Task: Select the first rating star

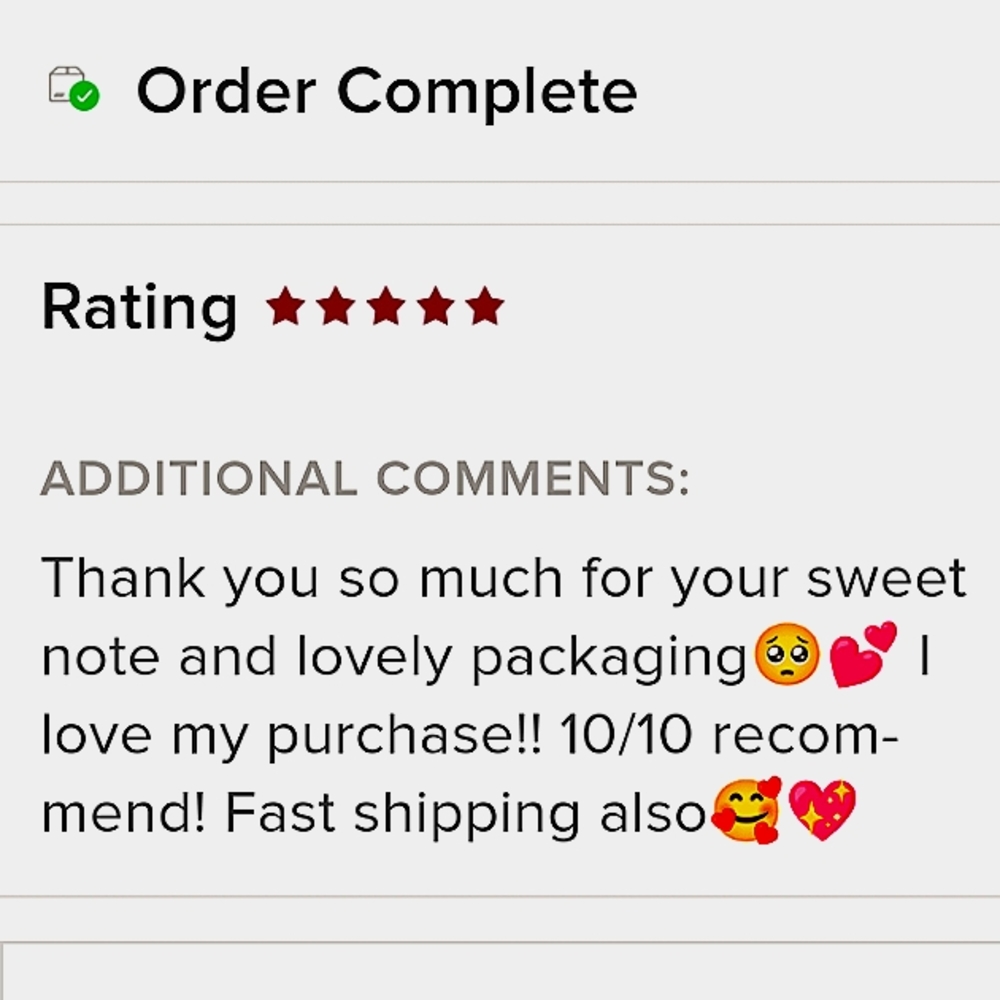Action: (286, 306)
